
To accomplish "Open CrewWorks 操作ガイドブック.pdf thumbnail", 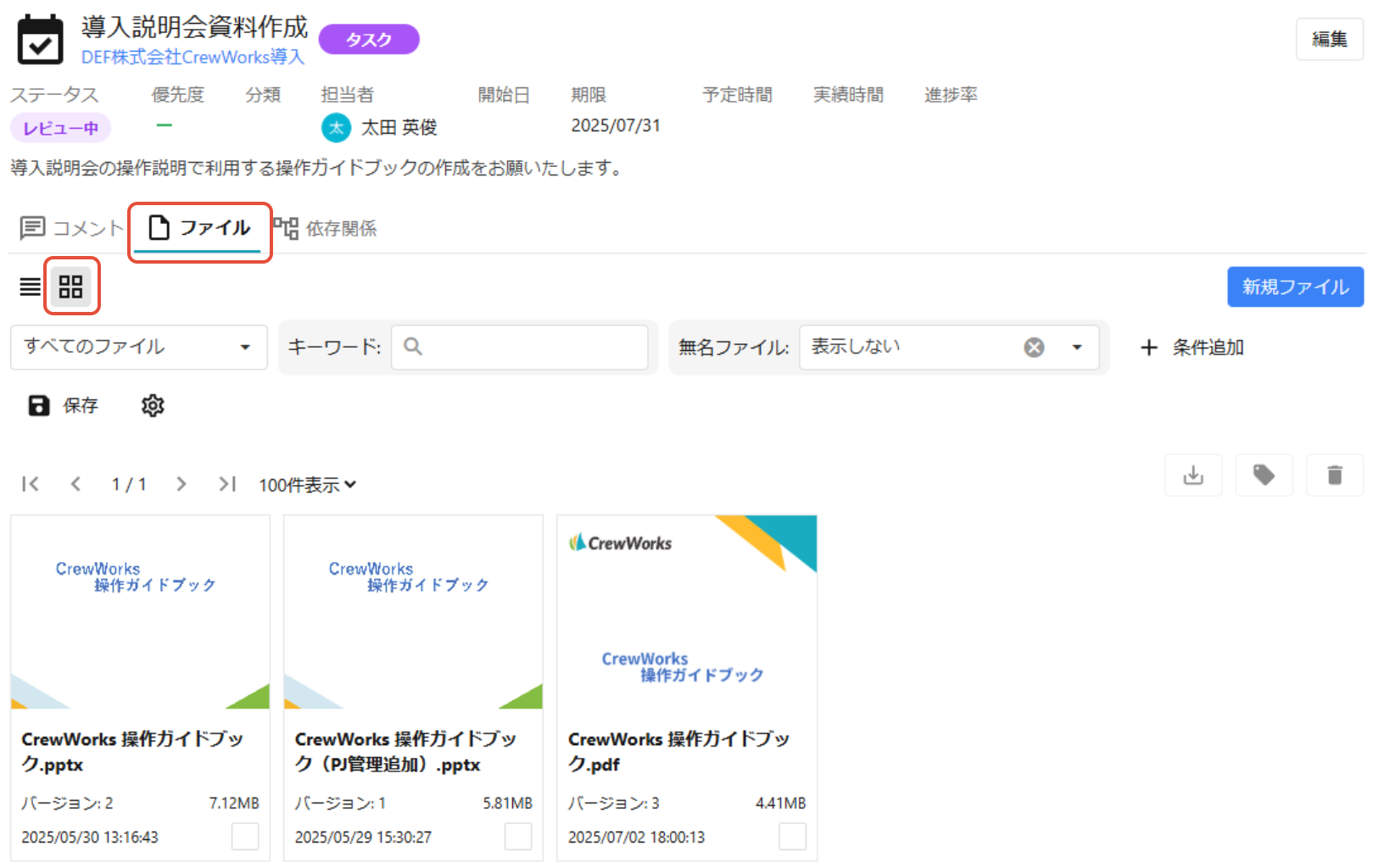I will (x=687, y=612).
